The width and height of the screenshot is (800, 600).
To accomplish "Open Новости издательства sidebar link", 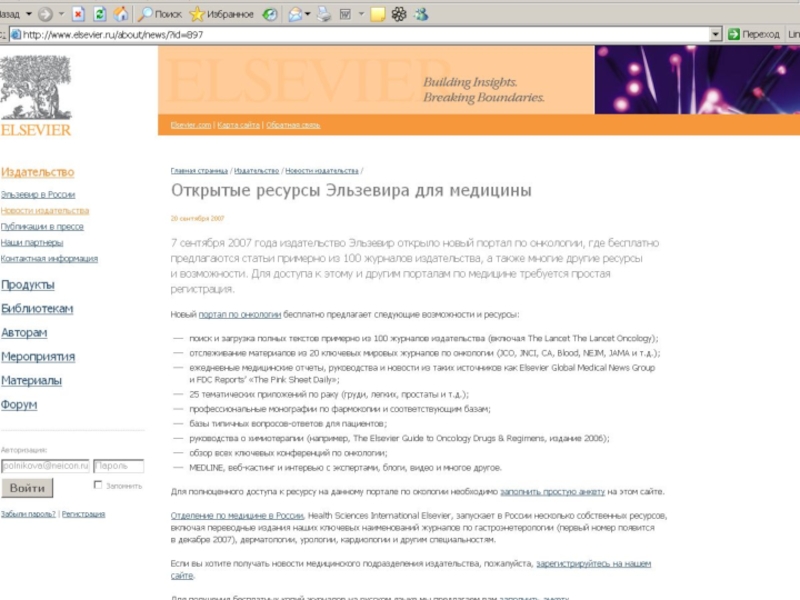I will (x=45, y=210).
